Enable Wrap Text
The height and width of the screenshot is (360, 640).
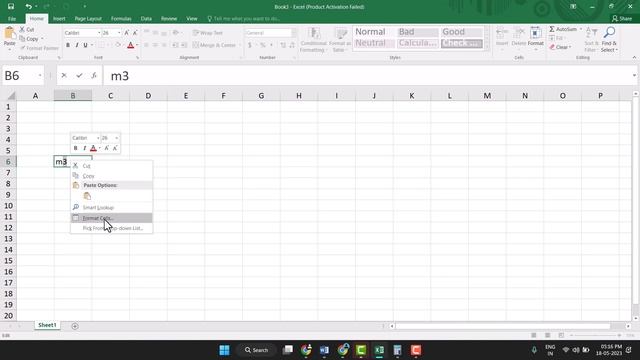[208, 33]
